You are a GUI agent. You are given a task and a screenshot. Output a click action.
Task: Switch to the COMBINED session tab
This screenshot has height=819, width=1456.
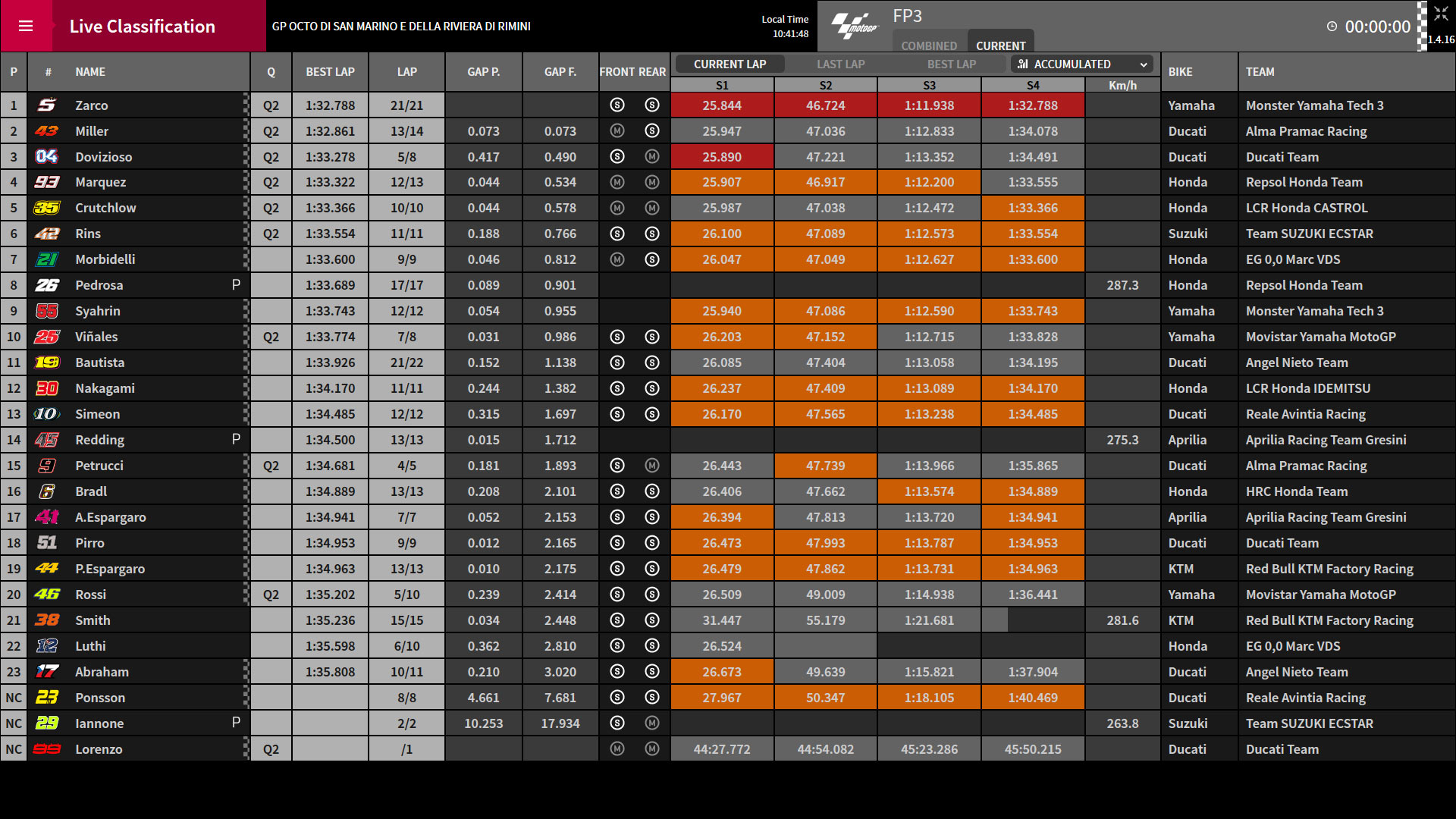tap(929, 45)
